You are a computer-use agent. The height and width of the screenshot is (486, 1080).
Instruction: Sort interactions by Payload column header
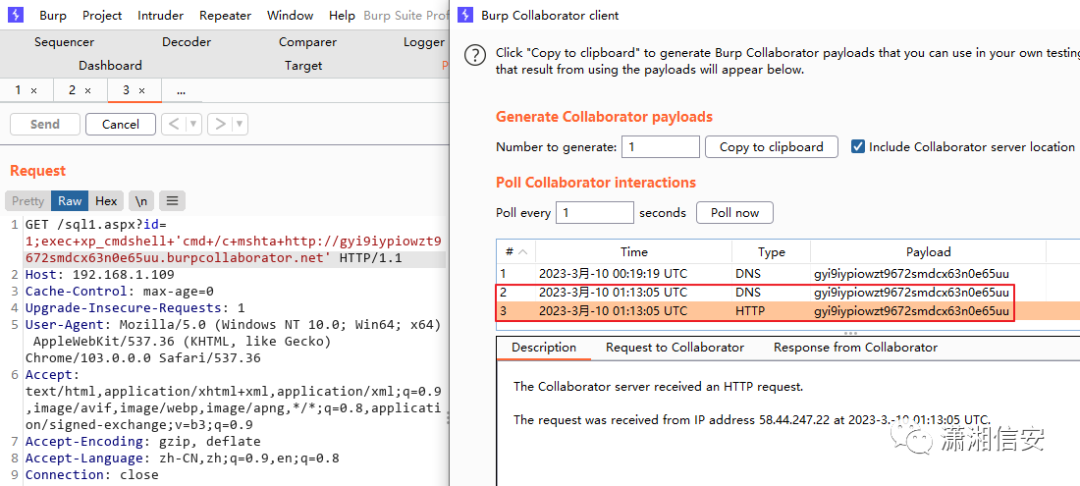pos(928,252)
